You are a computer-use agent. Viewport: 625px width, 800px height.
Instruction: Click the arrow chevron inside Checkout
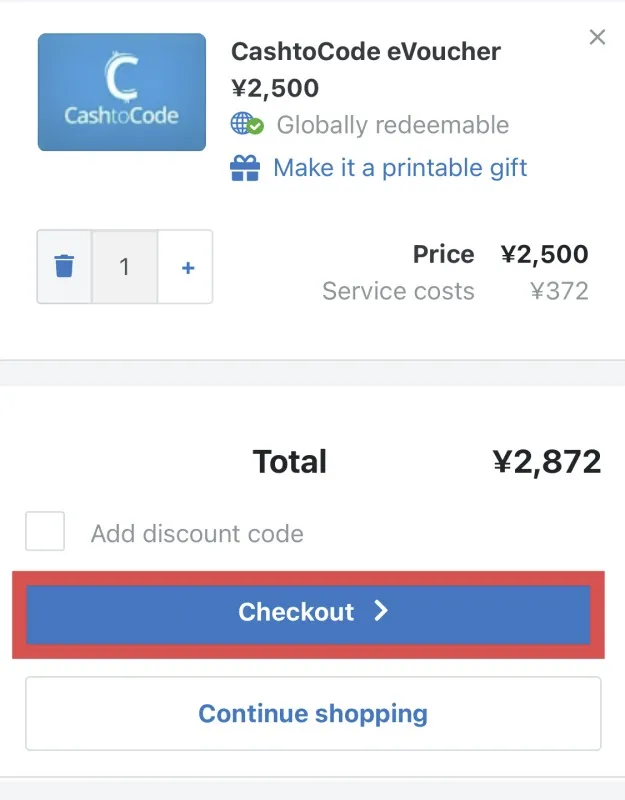pyautogui.click(x=380, y=611)
